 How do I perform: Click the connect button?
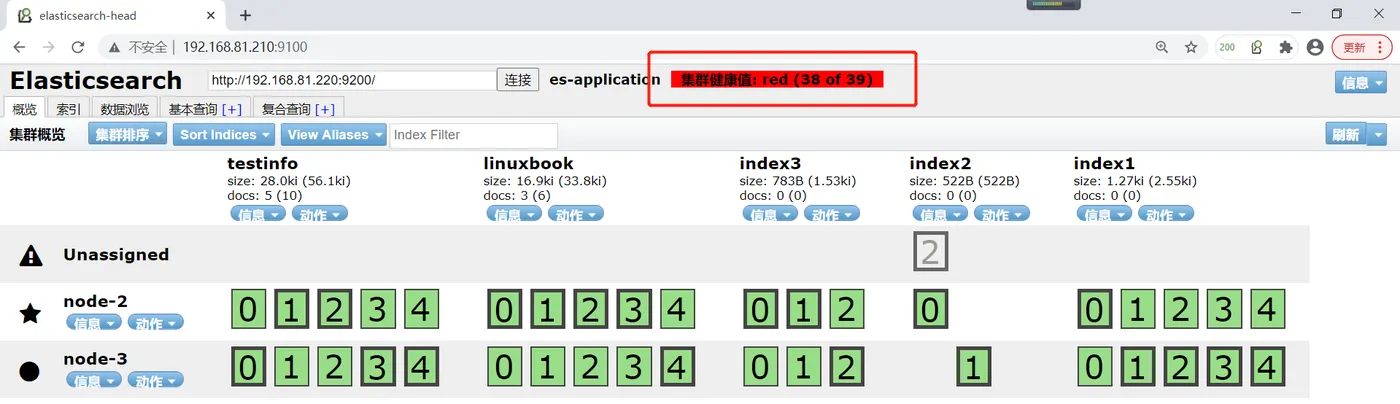[x=518, y=80]
